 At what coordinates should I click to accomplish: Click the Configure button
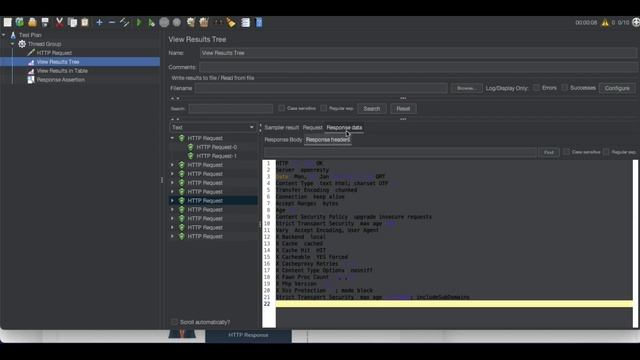pyautogui.click(x=617, y=88)
